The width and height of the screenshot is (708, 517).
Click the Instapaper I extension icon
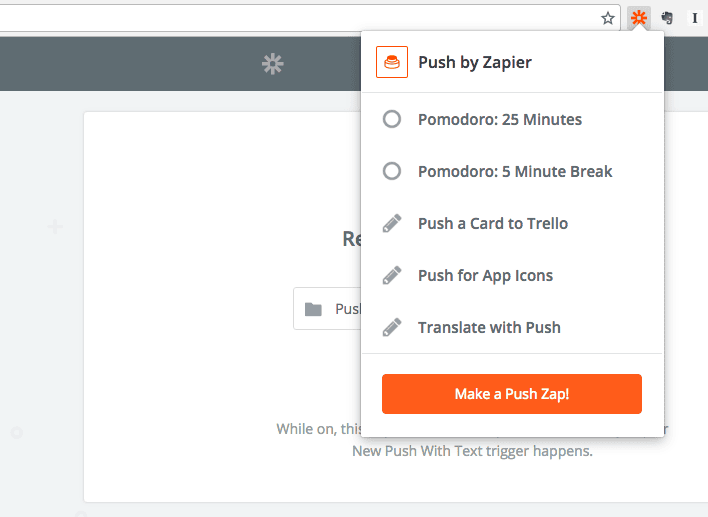[x=694, y=18]
